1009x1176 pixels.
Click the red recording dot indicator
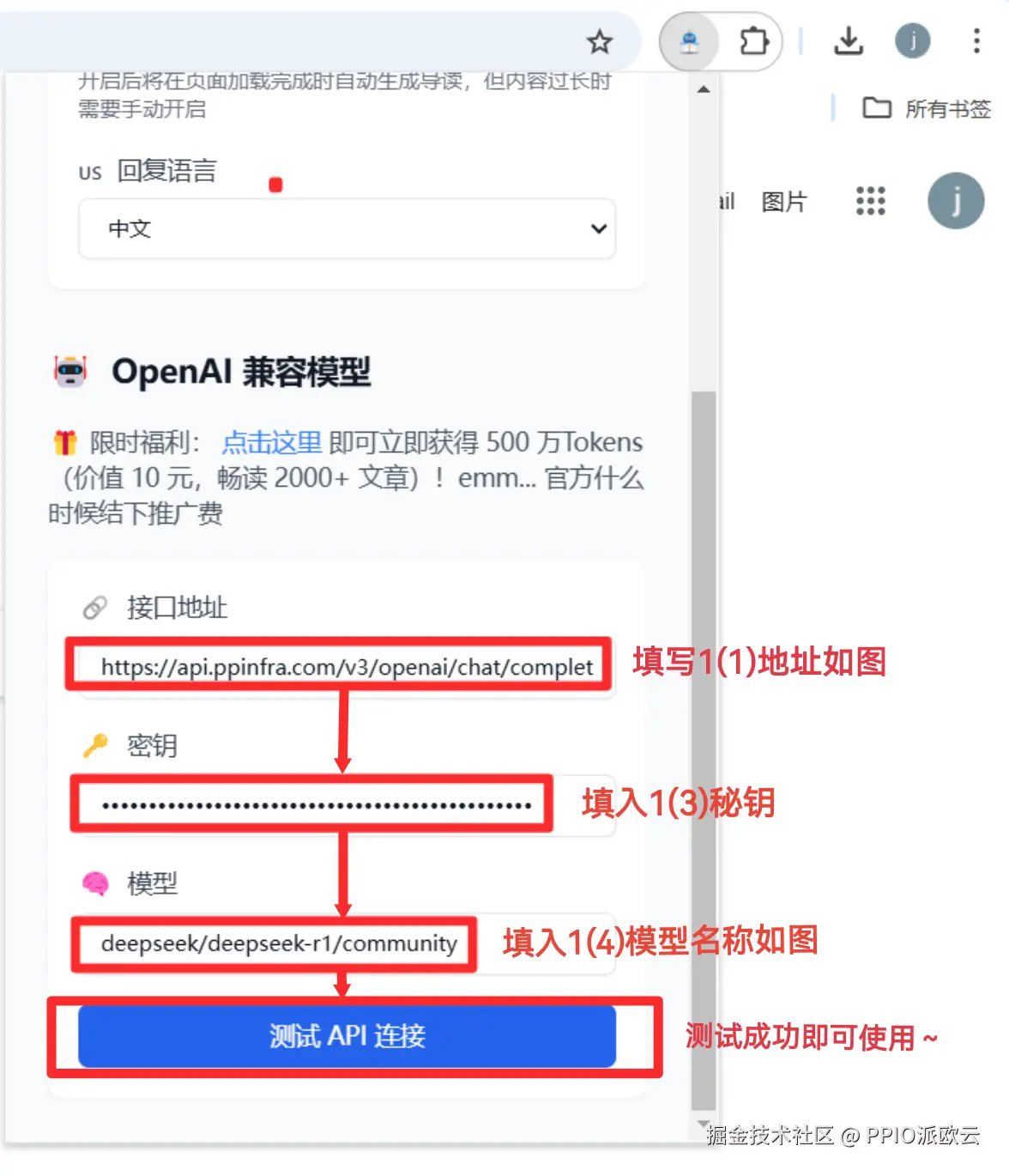(275, 185)
